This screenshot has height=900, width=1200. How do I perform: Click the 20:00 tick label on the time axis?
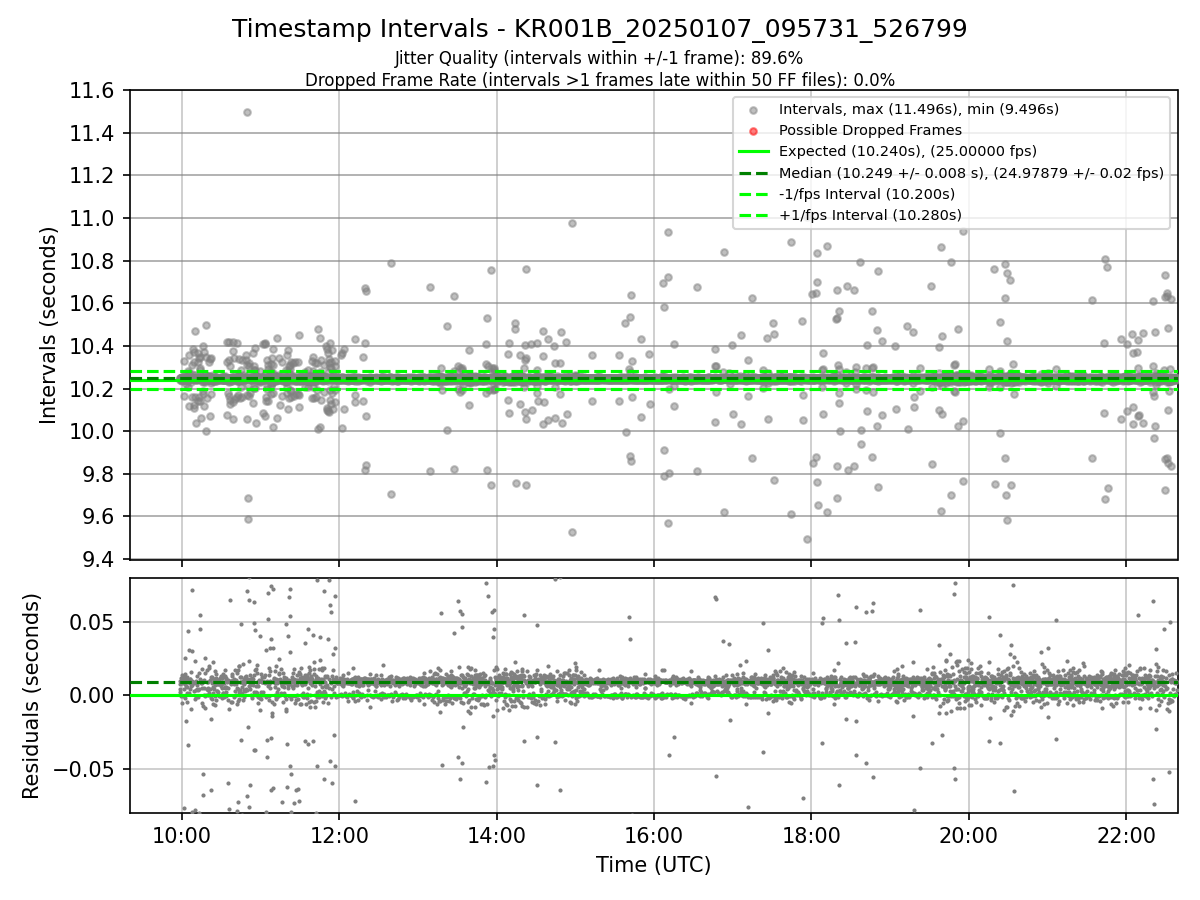tap(969, 835)
